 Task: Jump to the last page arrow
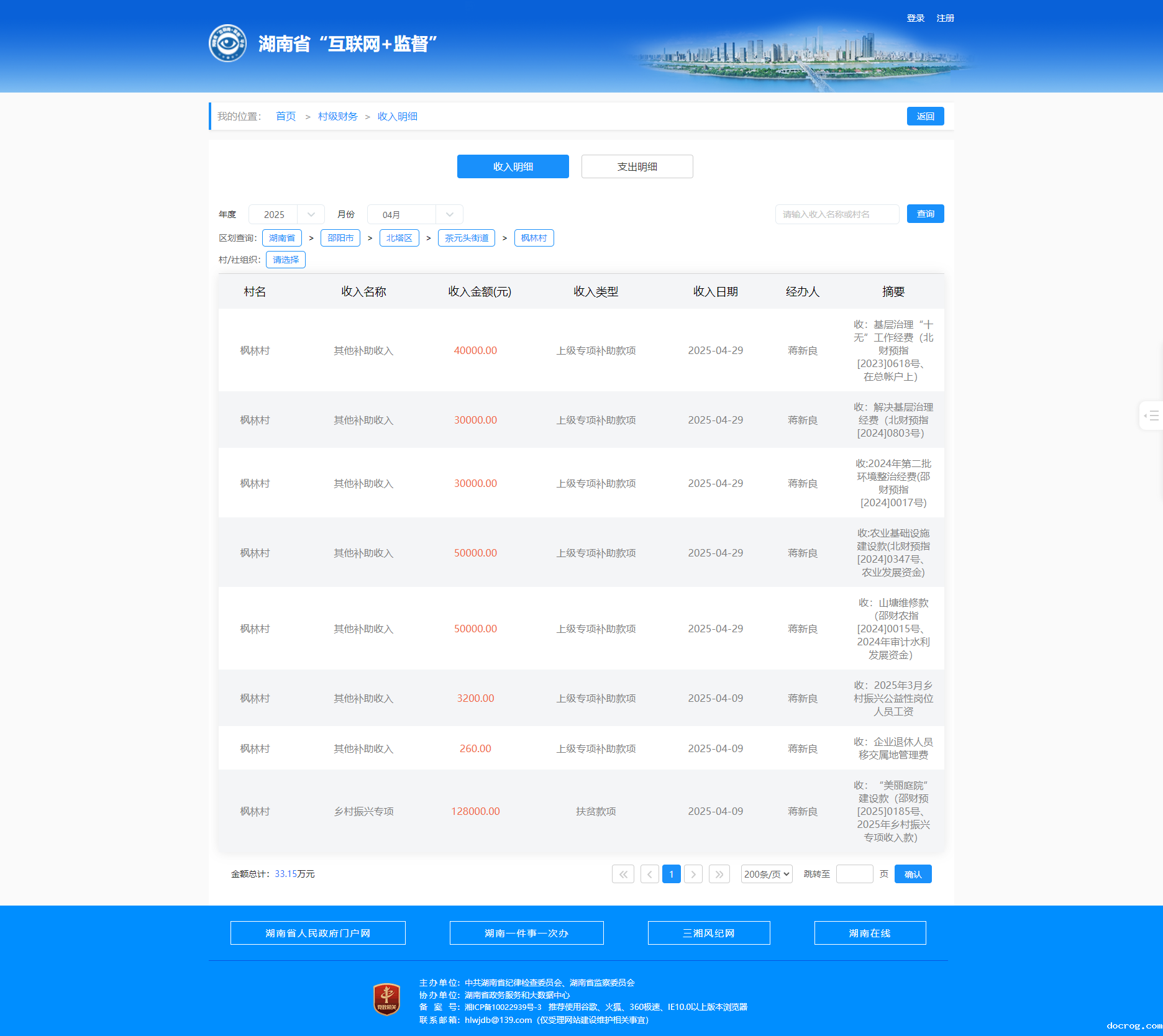pyautogui.click(x=719, y=874)
